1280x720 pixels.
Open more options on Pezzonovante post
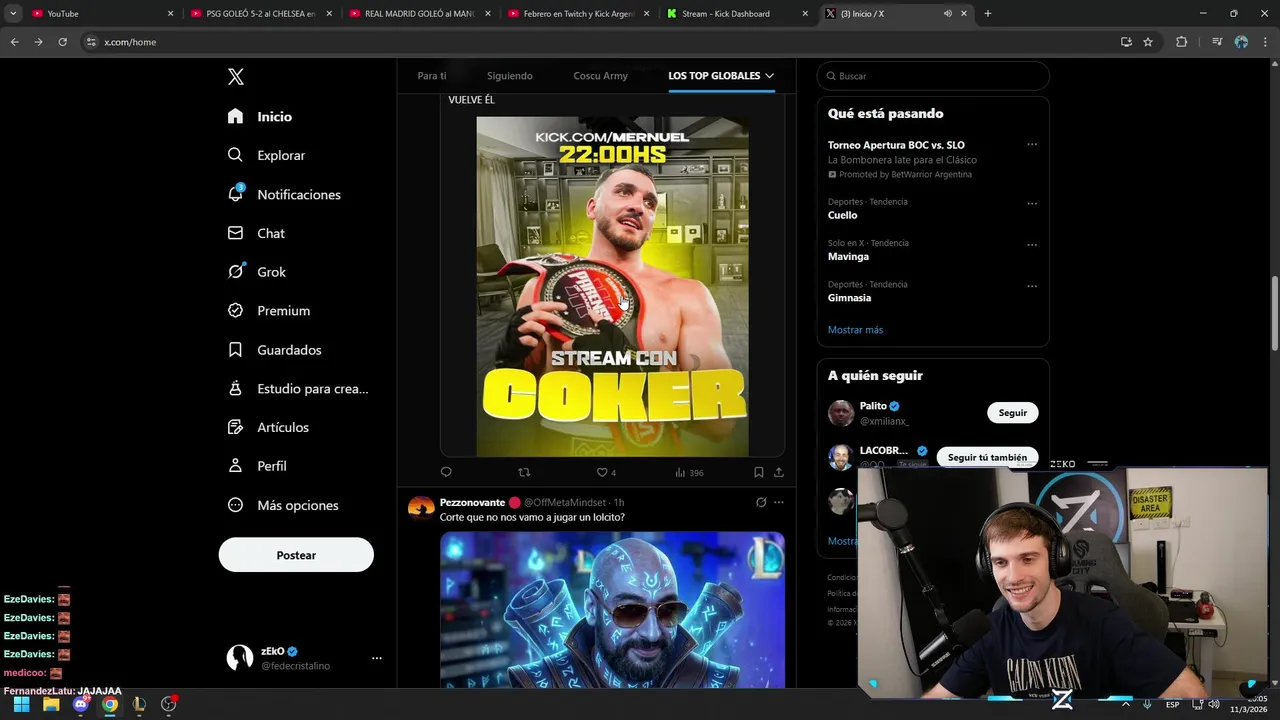click(x=778, y=502)
